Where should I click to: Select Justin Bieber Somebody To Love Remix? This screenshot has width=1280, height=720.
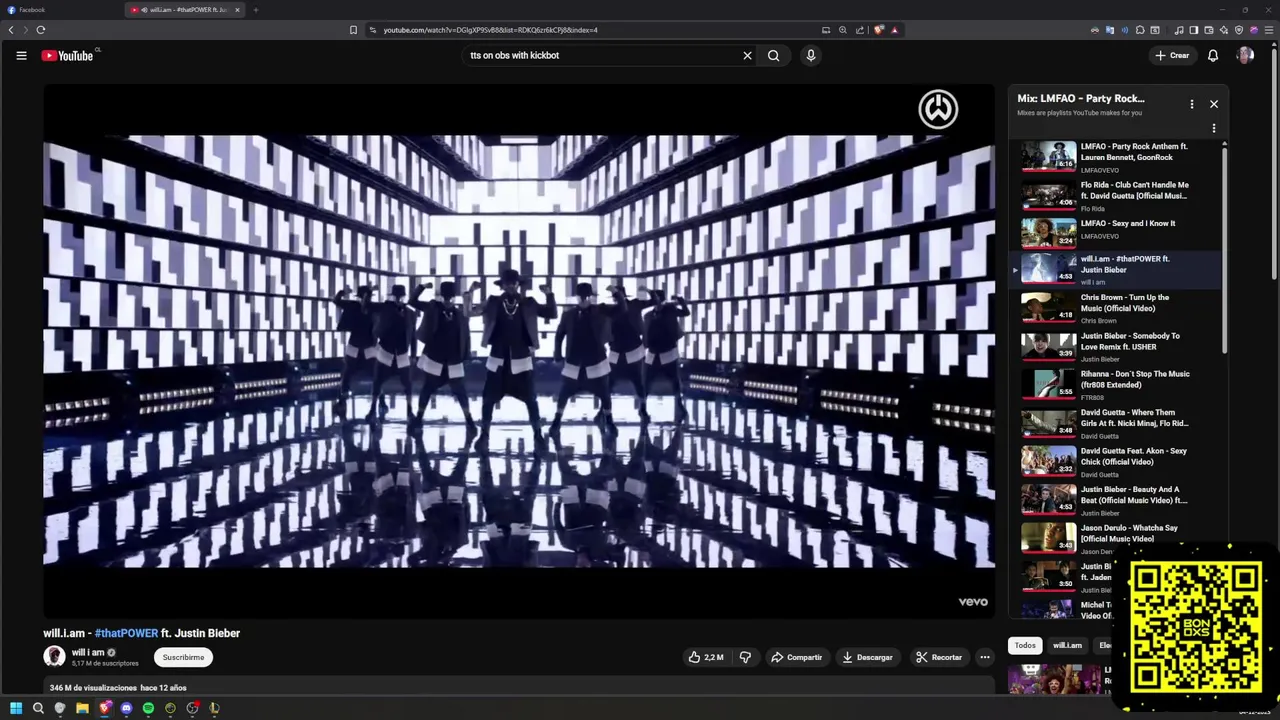click(x=1115, y=346)
